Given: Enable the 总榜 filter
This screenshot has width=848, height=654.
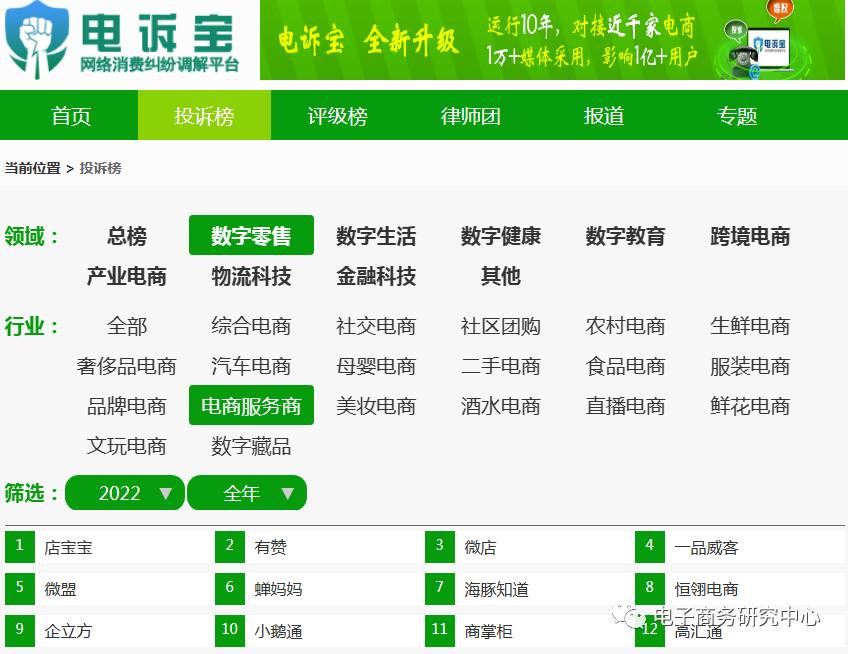Looking at the screenshot, I should click(x=125, y=236).
